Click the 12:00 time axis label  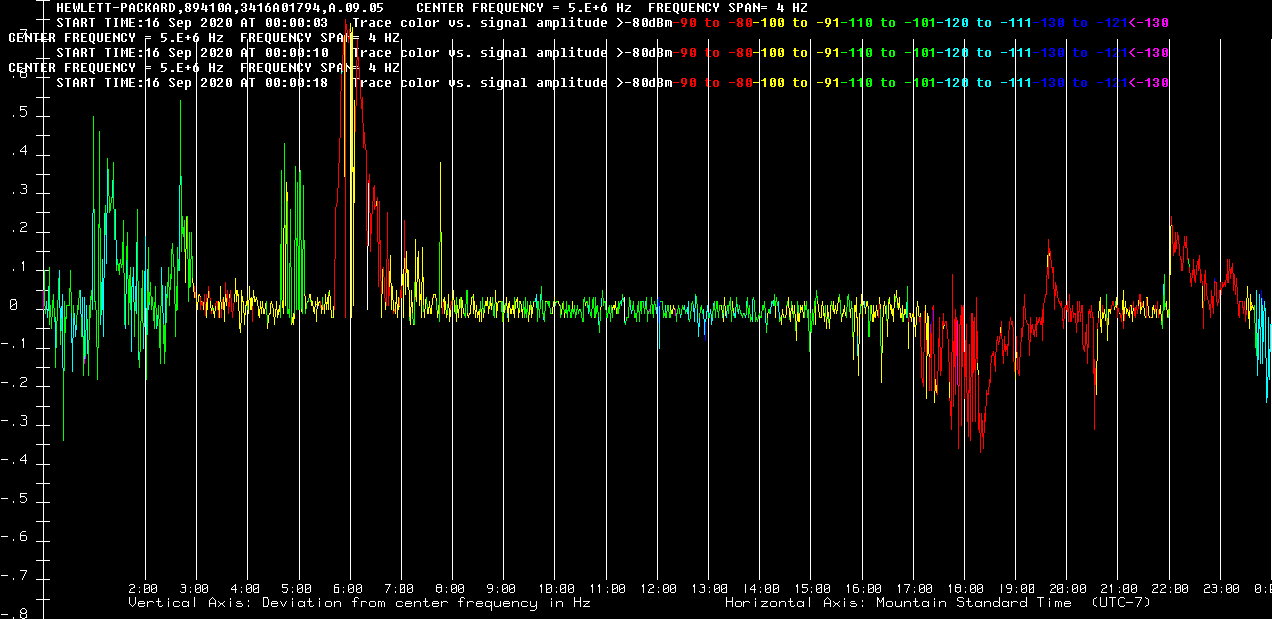(x=658, y=589)
